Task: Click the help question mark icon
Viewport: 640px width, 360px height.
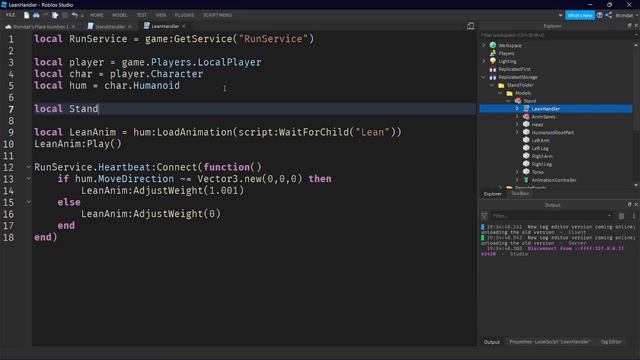Action: click(600, 15)
